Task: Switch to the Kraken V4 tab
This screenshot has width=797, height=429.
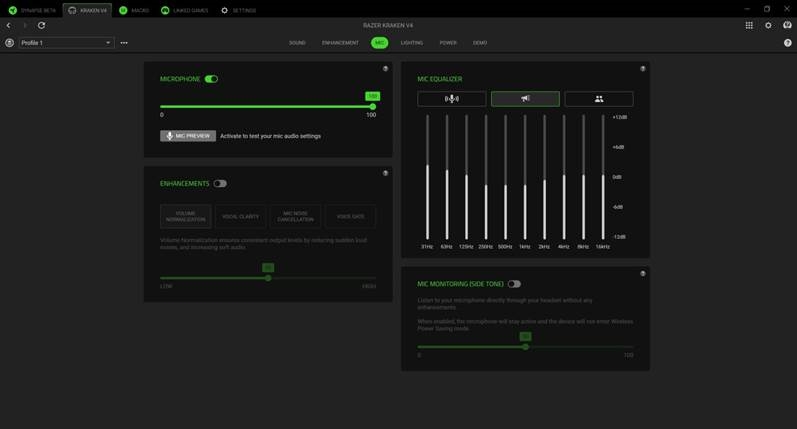Action: 87,10
